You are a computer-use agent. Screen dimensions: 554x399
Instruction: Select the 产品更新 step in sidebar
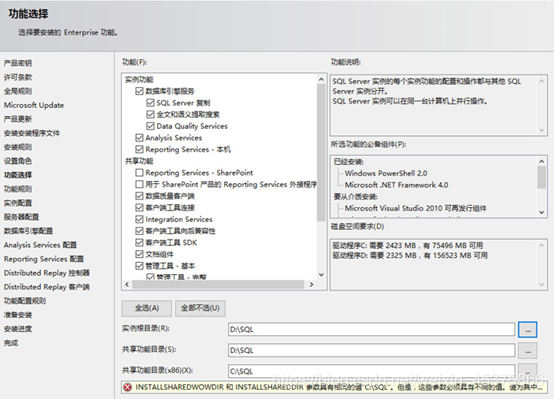[18, 119]
